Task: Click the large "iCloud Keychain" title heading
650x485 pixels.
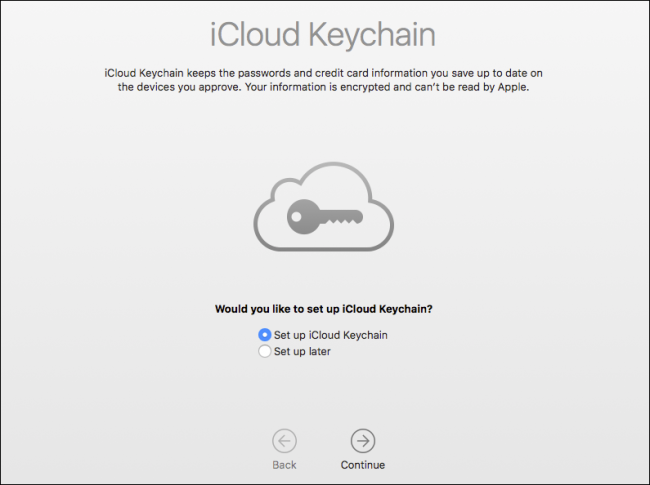Action: [323, 34]
